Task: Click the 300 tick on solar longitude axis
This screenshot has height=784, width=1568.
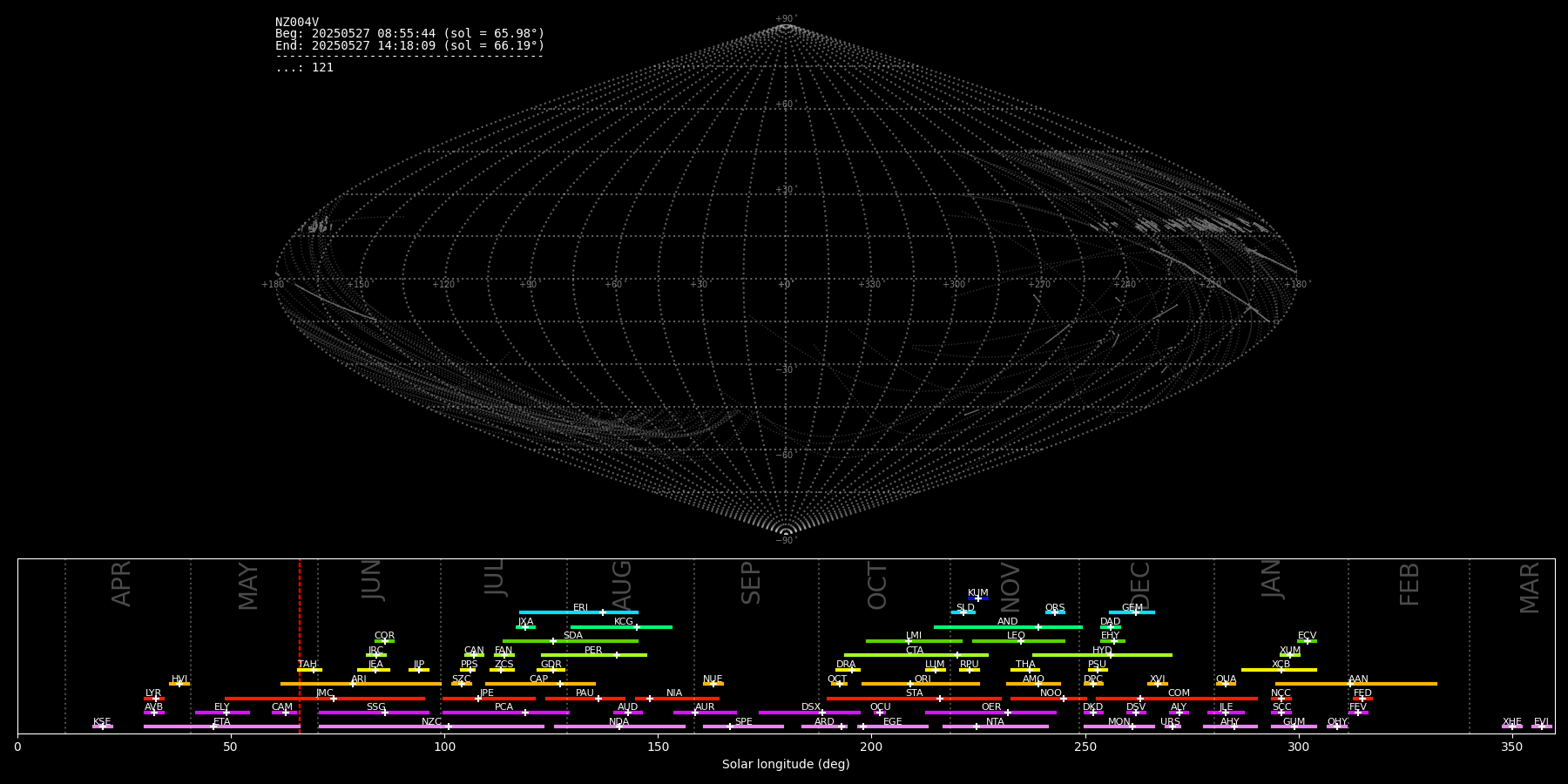Action: click(1298, 747)
